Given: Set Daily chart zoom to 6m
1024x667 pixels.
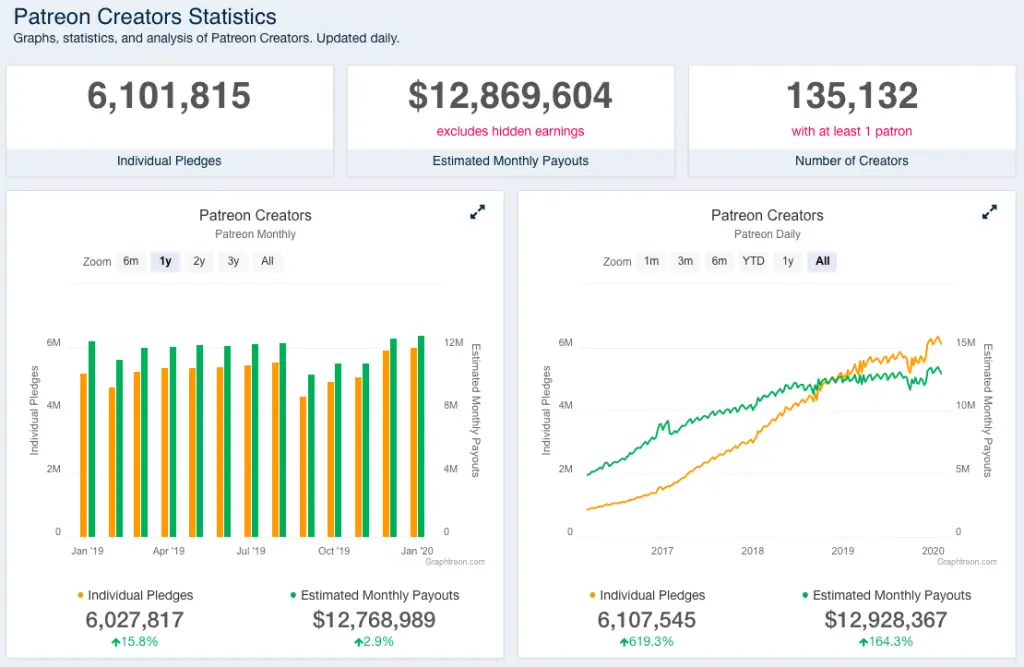Looking at the screenshot, I should [x=719, y=261].
